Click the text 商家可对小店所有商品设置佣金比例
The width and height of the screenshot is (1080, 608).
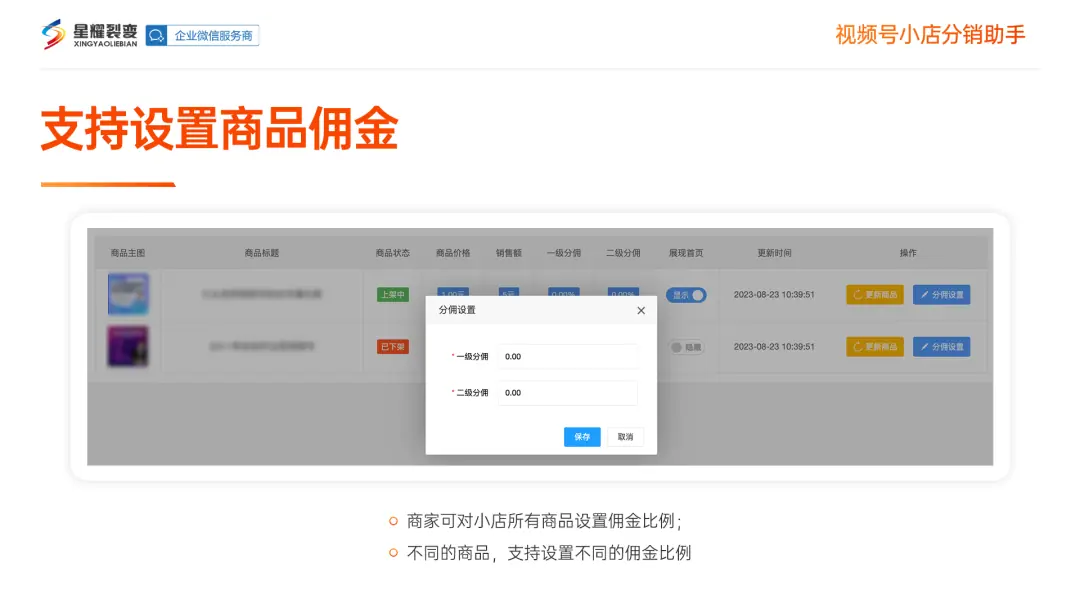click(x=541, y=521)
